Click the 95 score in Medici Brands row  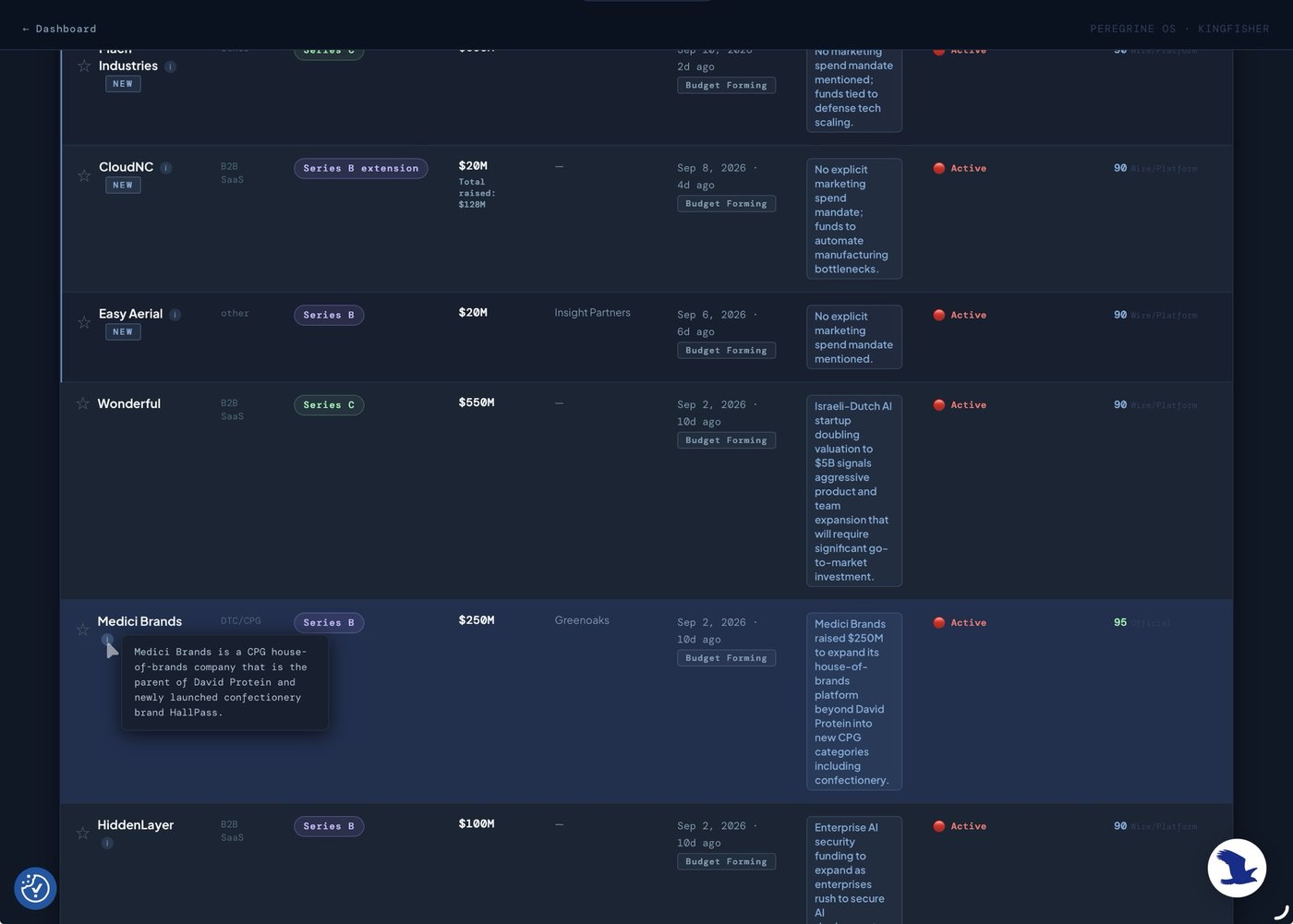(x=1120, y=623)
